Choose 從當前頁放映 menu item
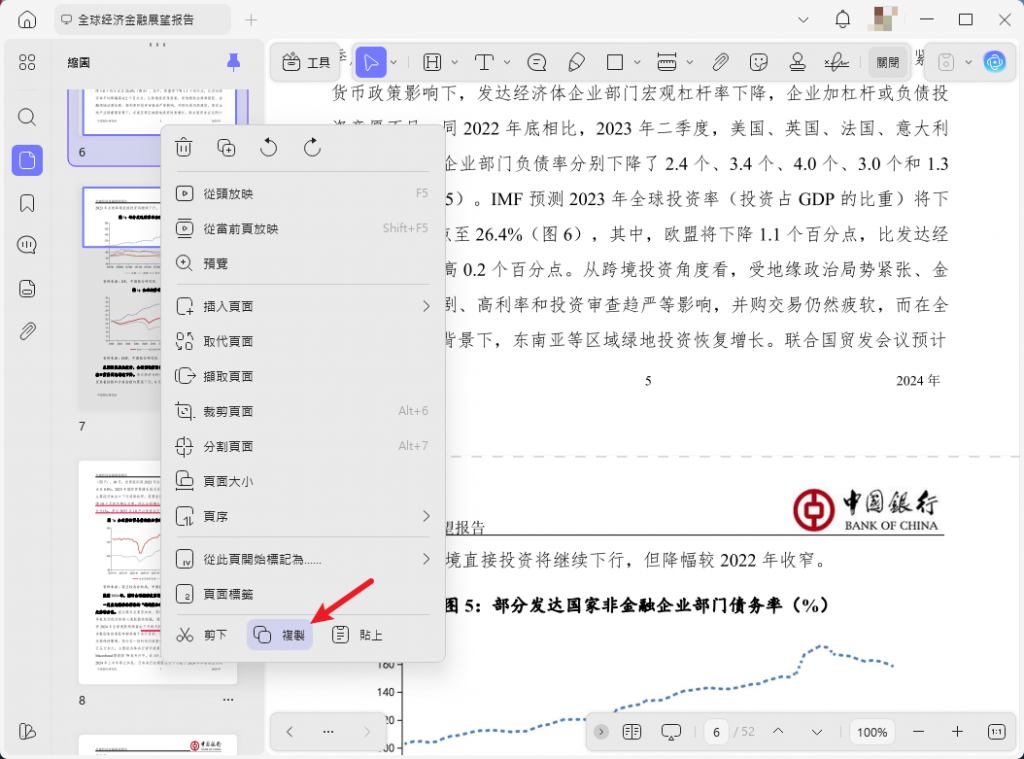Image resolution: width=1024 pixels, height=759 pixels. 302,229
